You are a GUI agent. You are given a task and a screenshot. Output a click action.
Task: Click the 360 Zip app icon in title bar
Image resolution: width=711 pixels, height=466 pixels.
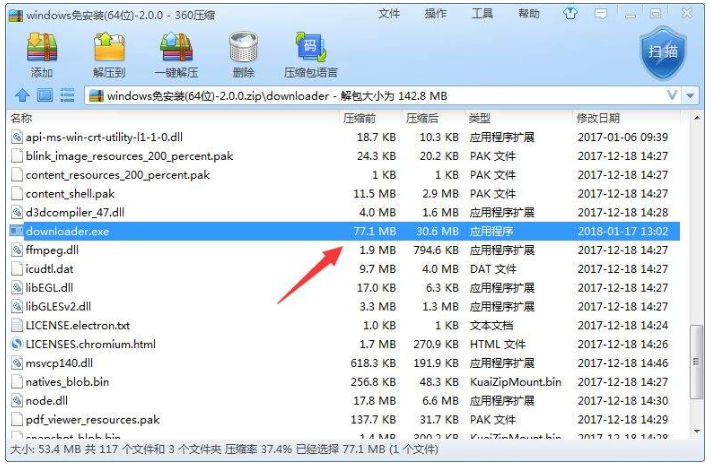coord(15,15)
